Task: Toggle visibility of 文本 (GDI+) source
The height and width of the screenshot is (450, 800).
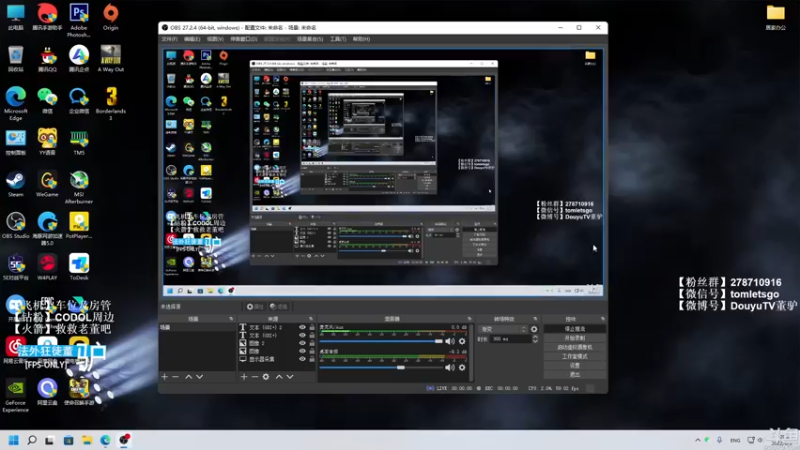Action: click(x=302, y=335)
